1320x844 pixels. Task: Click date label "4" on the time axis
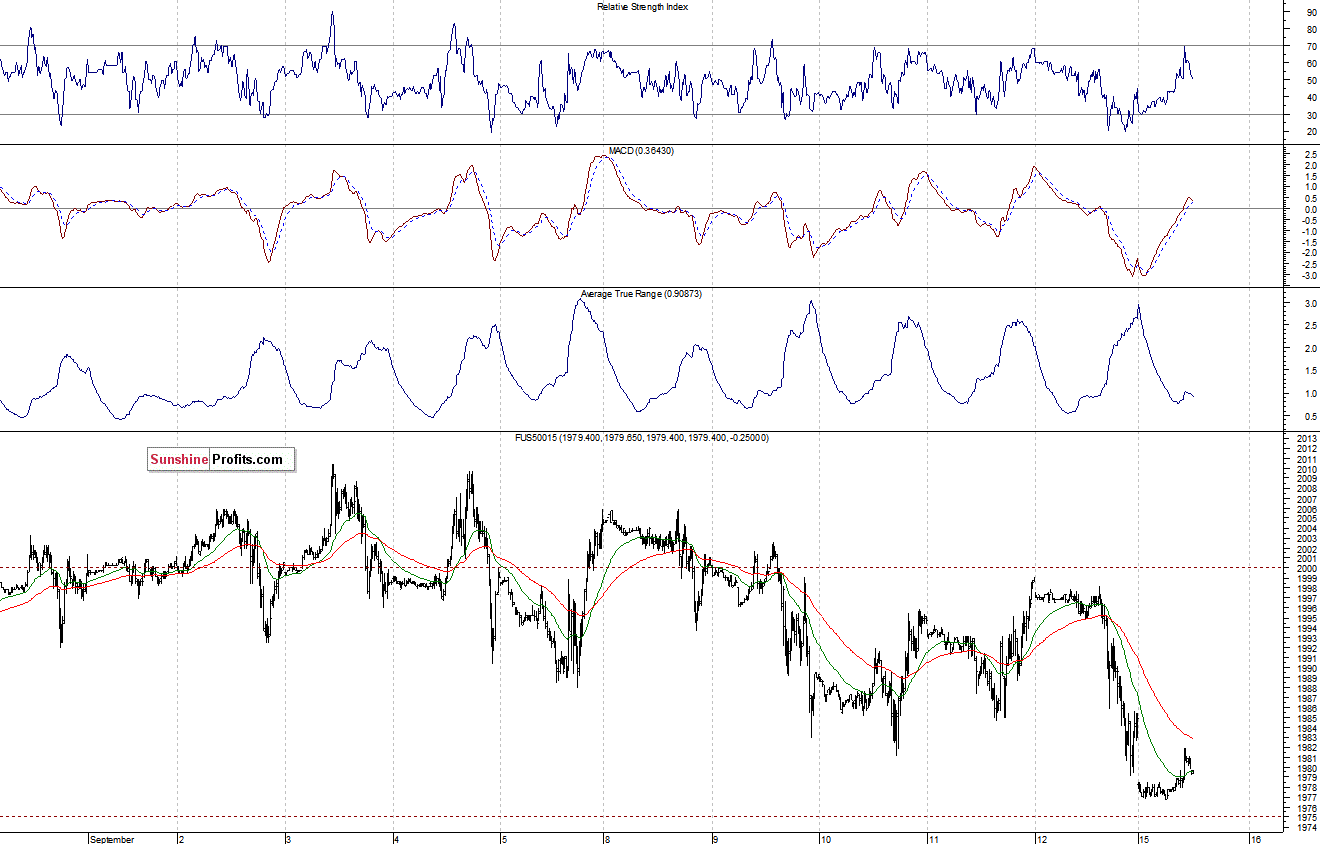(x=396, y=839)
